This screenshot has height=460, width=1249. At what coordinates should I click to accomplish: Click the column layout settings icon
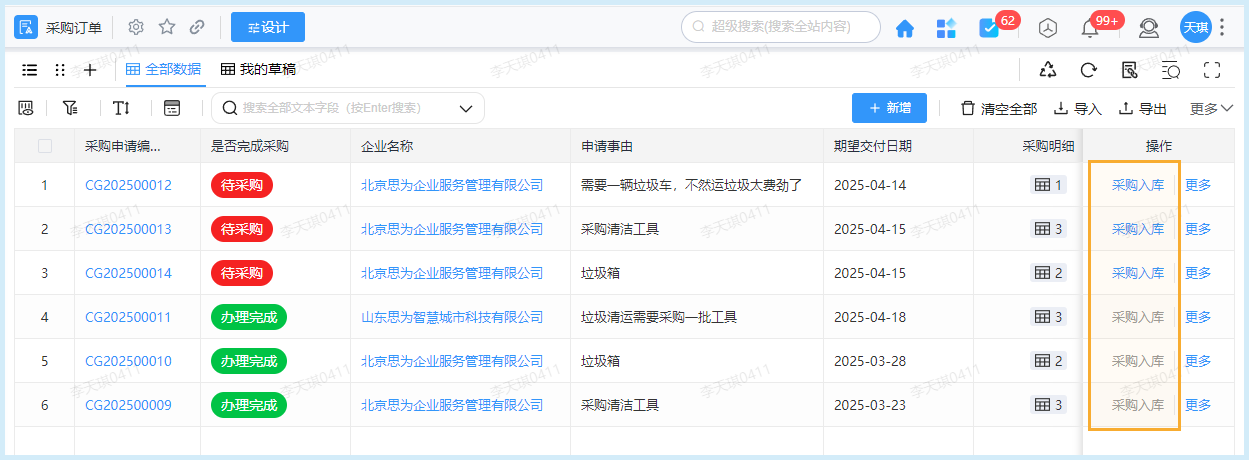[x=27, y=108]
